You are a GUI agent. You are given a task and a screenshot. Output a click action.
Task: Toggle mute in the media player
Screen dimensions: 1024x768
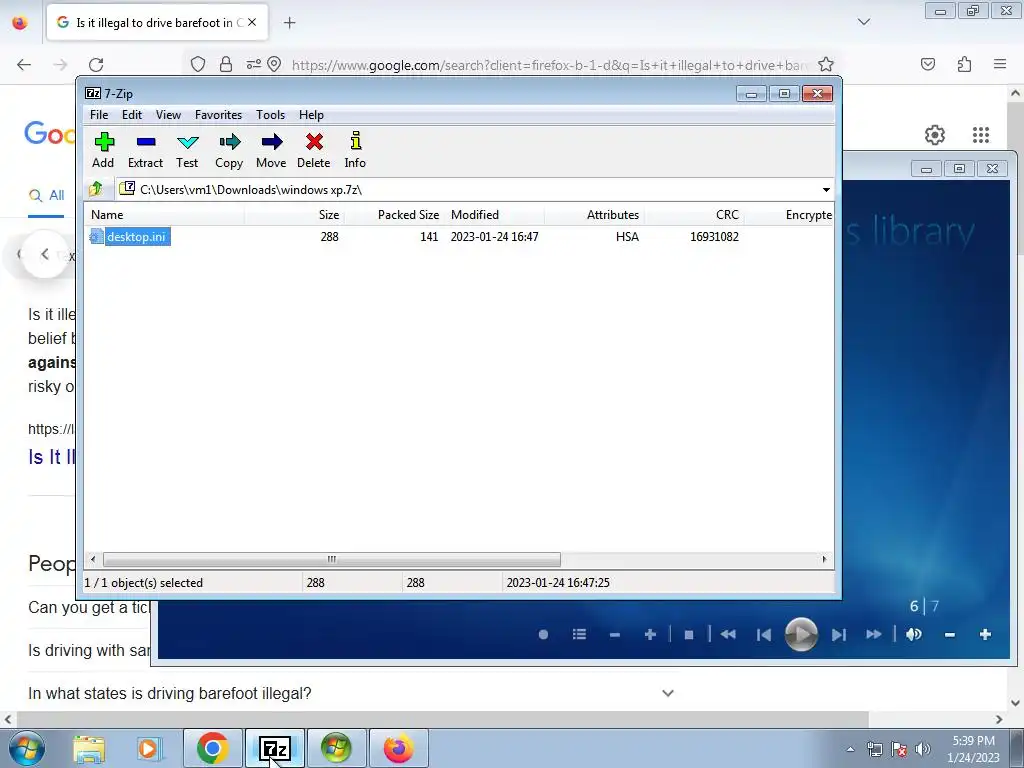(914, 634)
